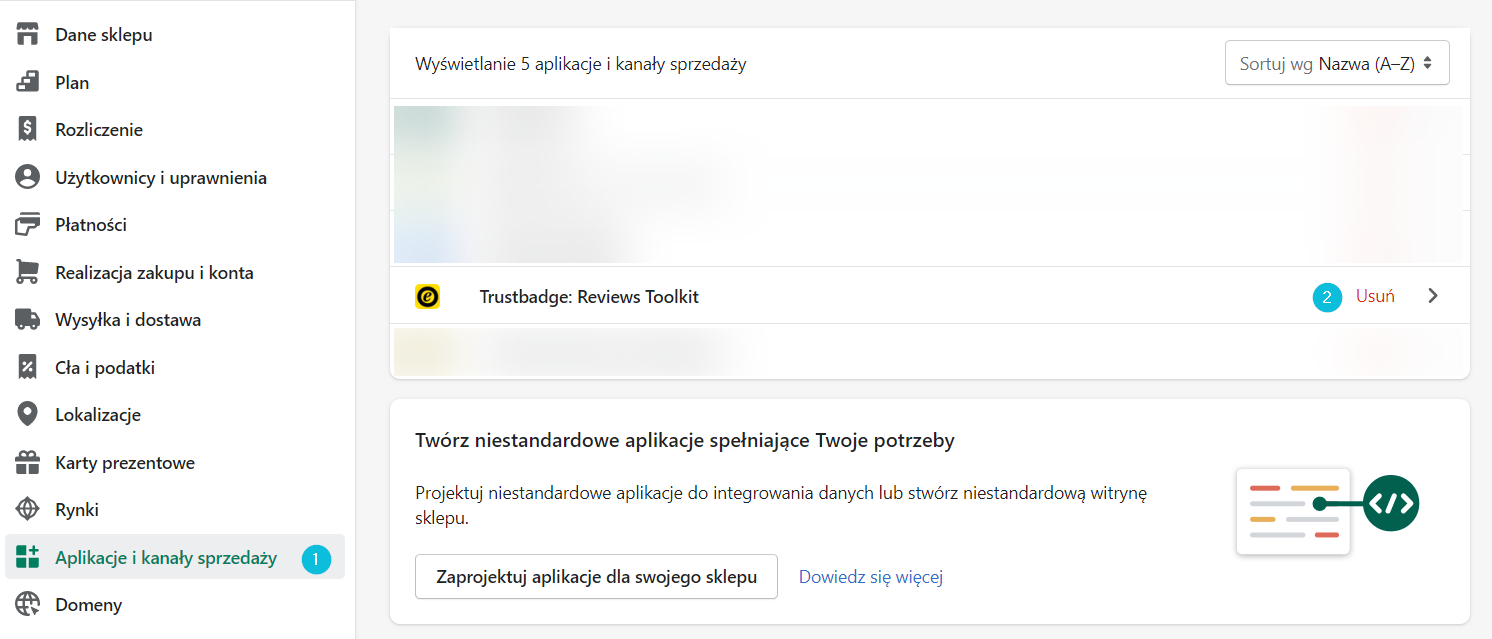Click the Płatności cards icon

(x=27, y=225)
